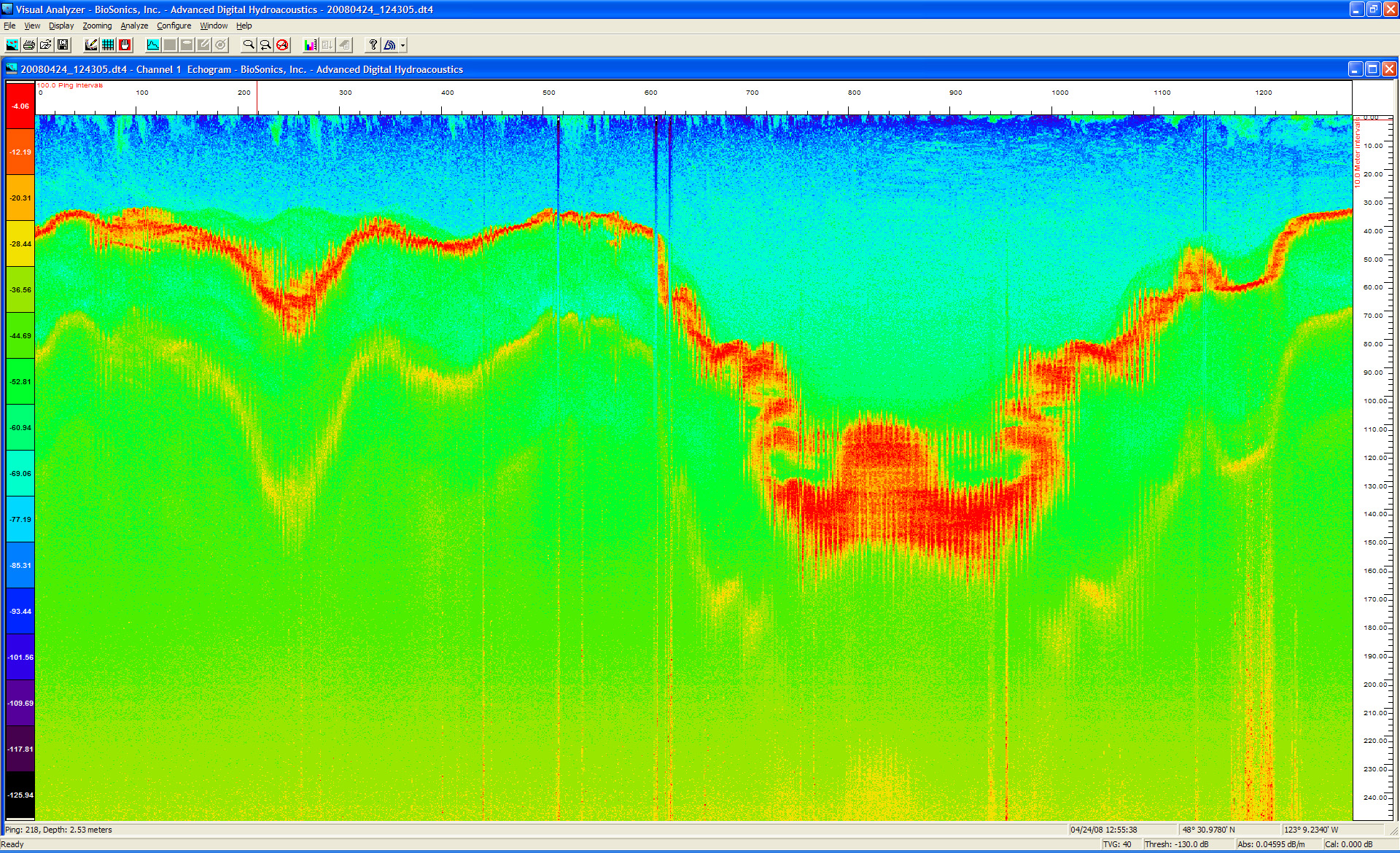Click the cancel zoom red circle icon
Screen dimensions: 1400x853
tap(283, 45)
